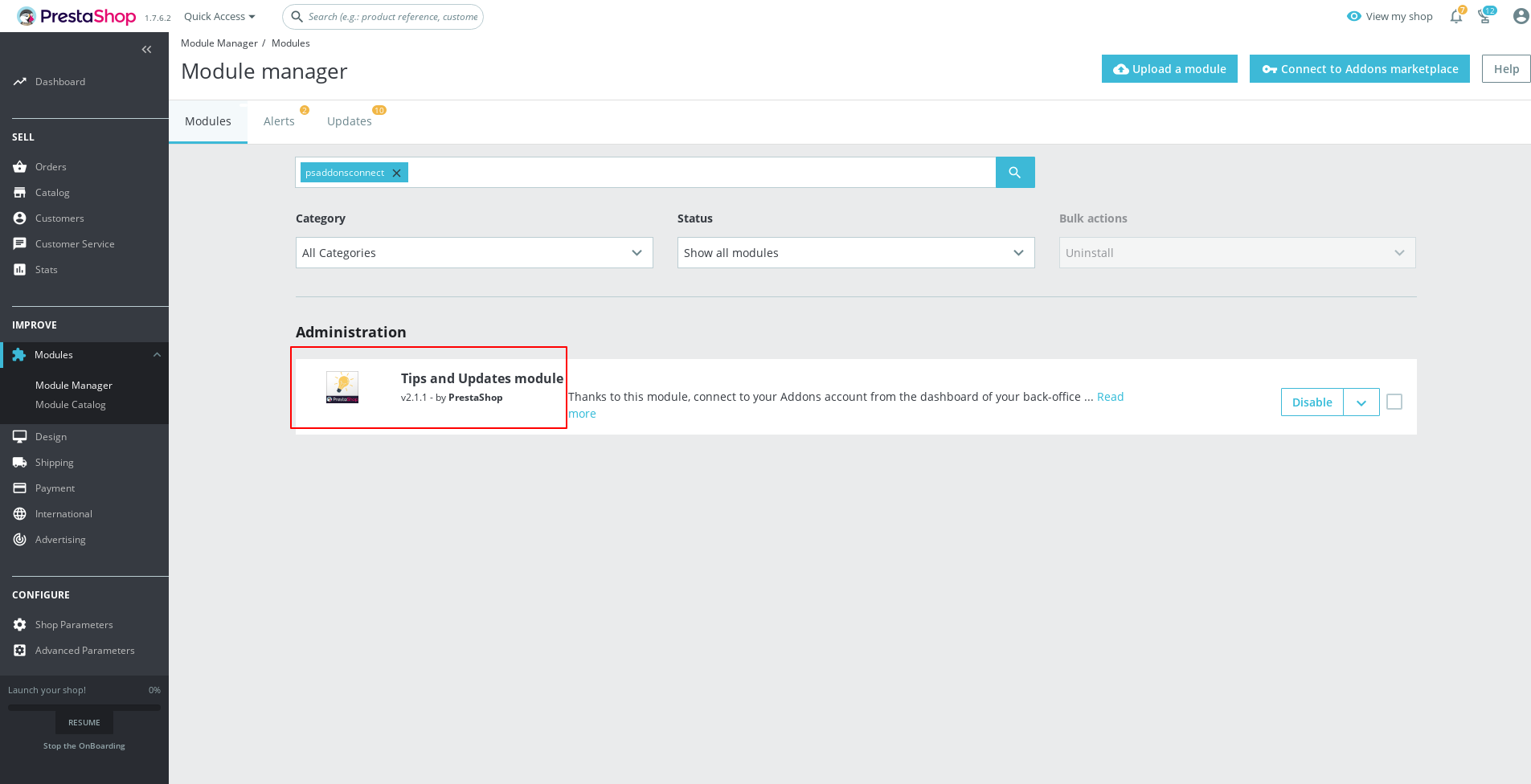The width and height of the screenshot is (1531, 784).
Task: Click the Customer Service chat icon
Action: pyautogui.click(x=19, y=244)
